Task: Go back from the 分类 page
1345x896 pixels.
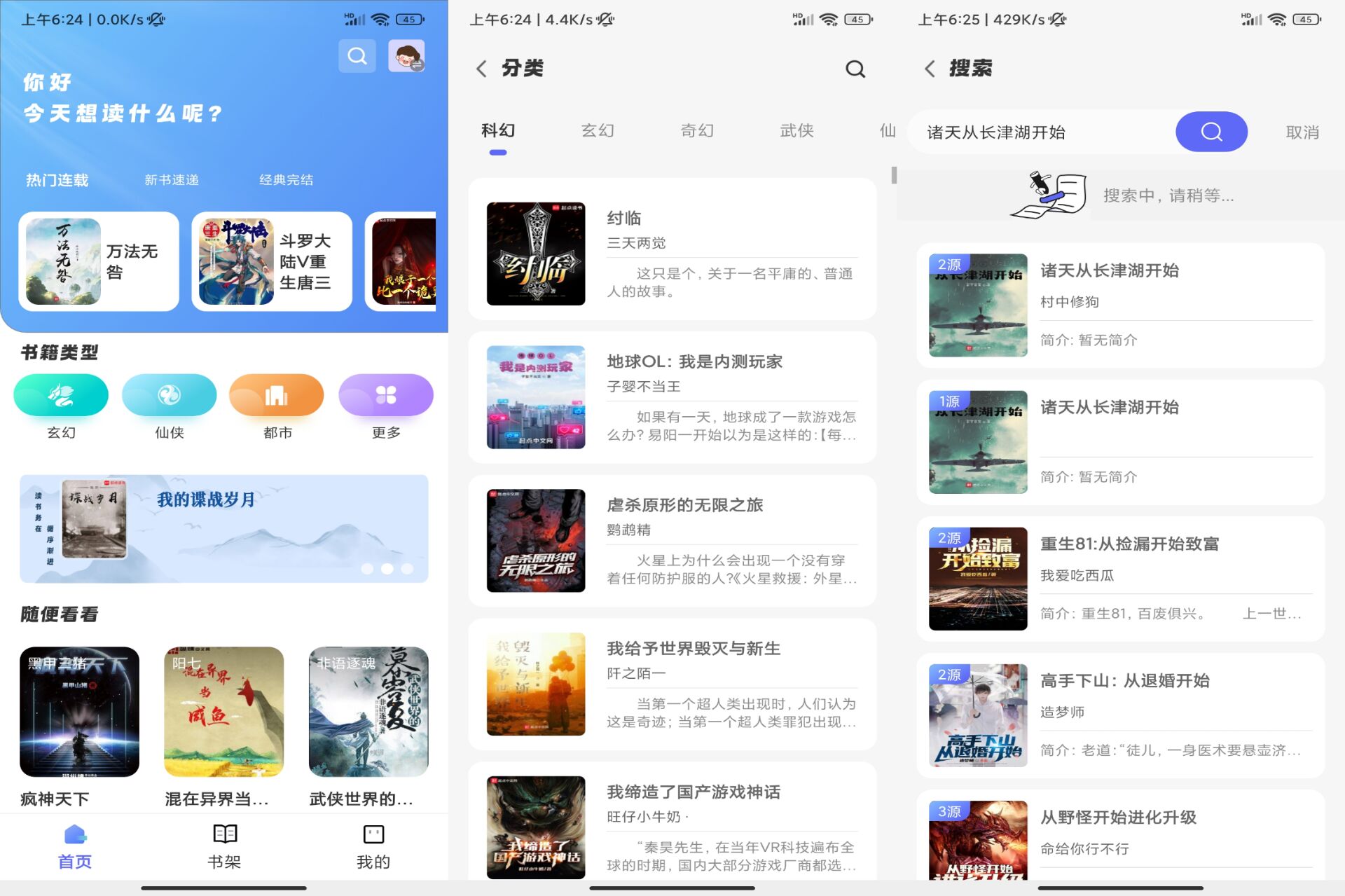Action: click(x=481, y=69)
